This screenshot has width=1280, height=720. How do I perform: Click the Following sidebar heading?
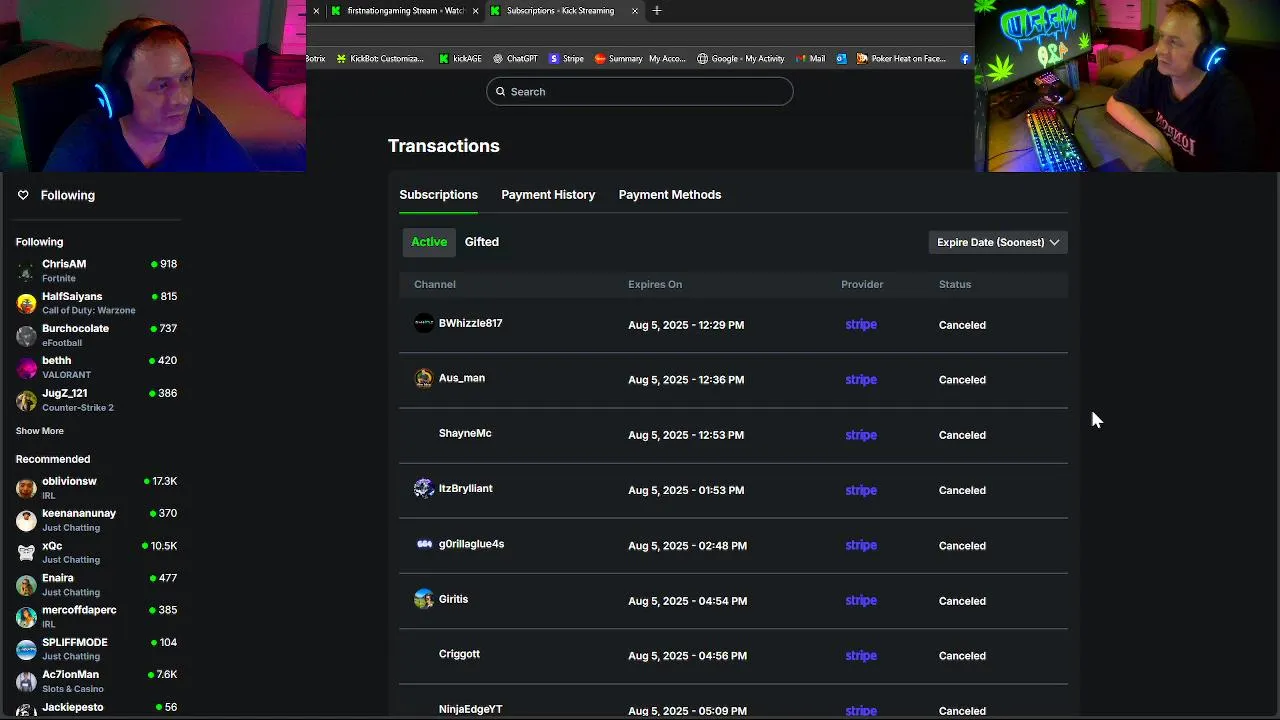[x=67, y=195]
